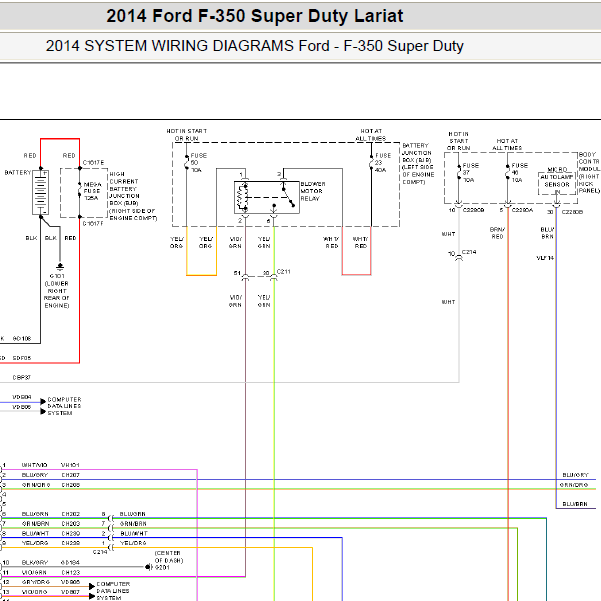Click the WHT/VIO wire label on pin 1
601x601 pixels.
pyautogui.click(x=34, y=465)
